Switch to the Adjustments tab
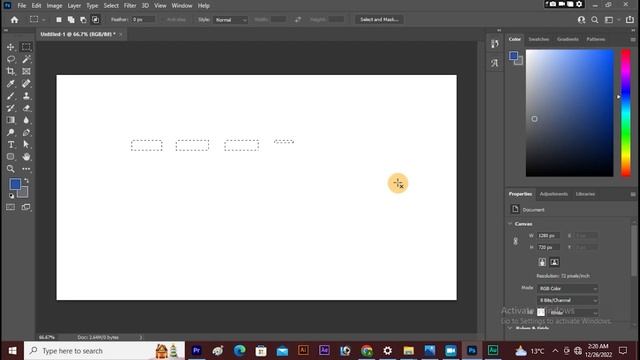 click(x=553, y=194)
